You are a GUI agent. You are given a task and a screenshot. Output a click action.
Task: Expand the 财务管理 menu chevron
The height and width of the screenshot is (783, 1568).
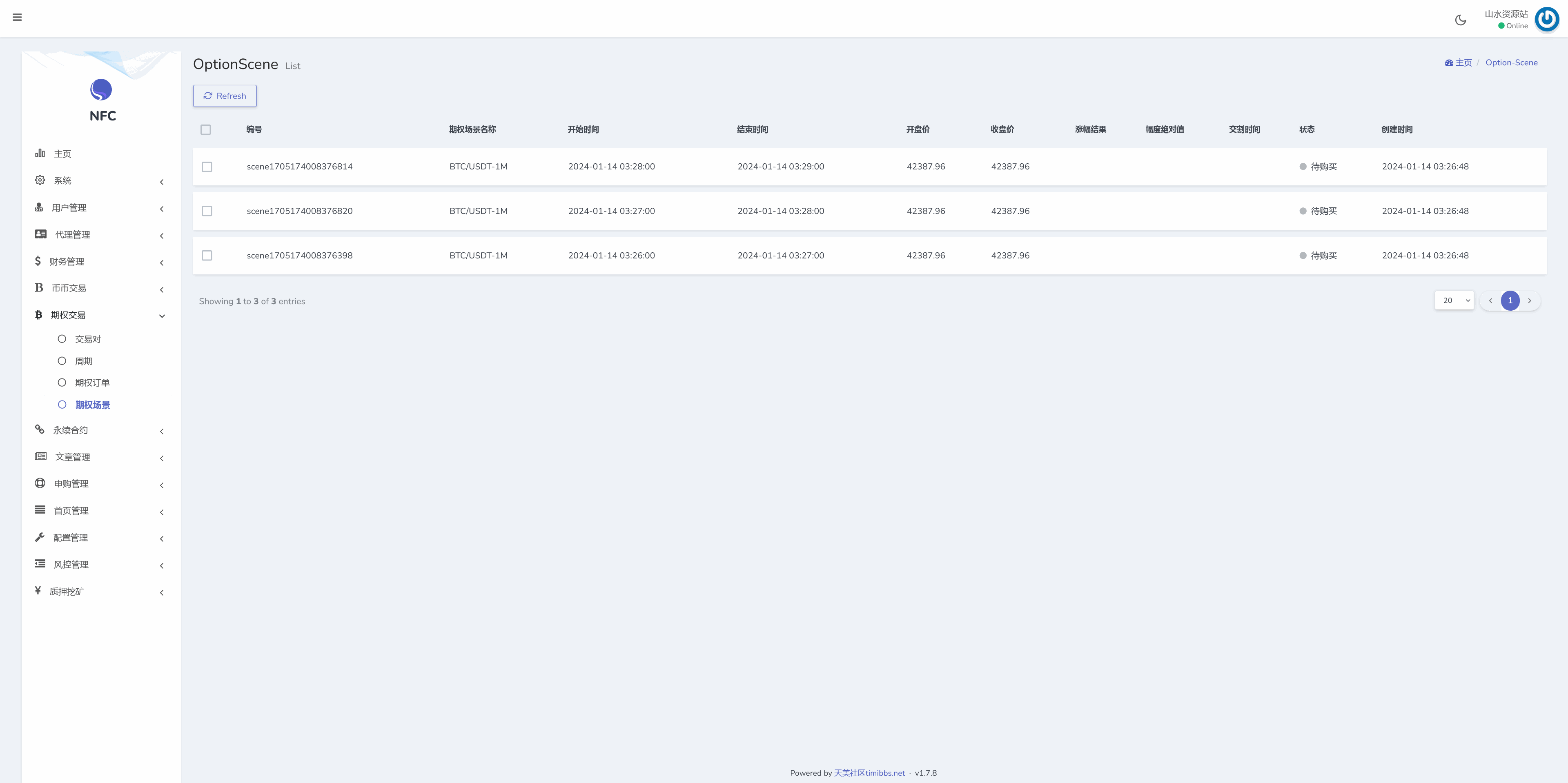pyautogui.click(x=162, y=263)
